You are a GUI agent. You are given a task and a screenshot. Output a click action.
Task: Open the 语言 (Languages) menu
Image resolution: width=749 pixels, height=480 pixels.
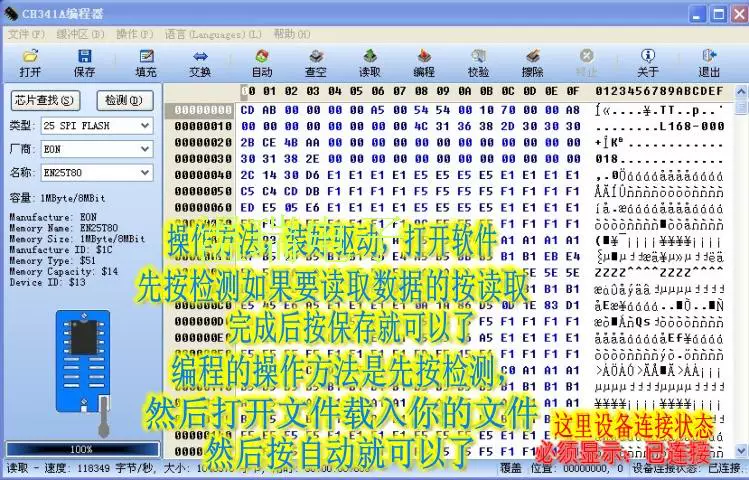point(213,34)
